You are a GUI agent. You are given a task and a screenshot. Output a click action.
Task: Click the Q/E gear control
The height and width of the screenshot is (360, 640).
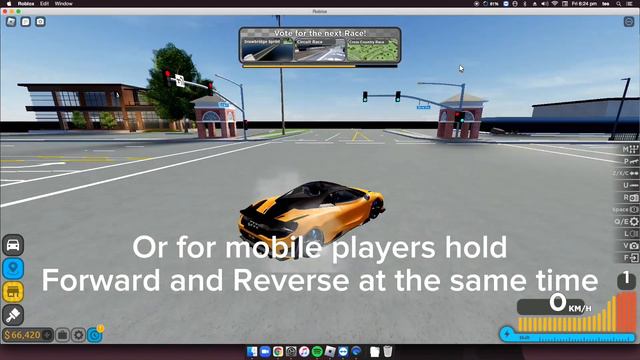click(x=627, y=222)
